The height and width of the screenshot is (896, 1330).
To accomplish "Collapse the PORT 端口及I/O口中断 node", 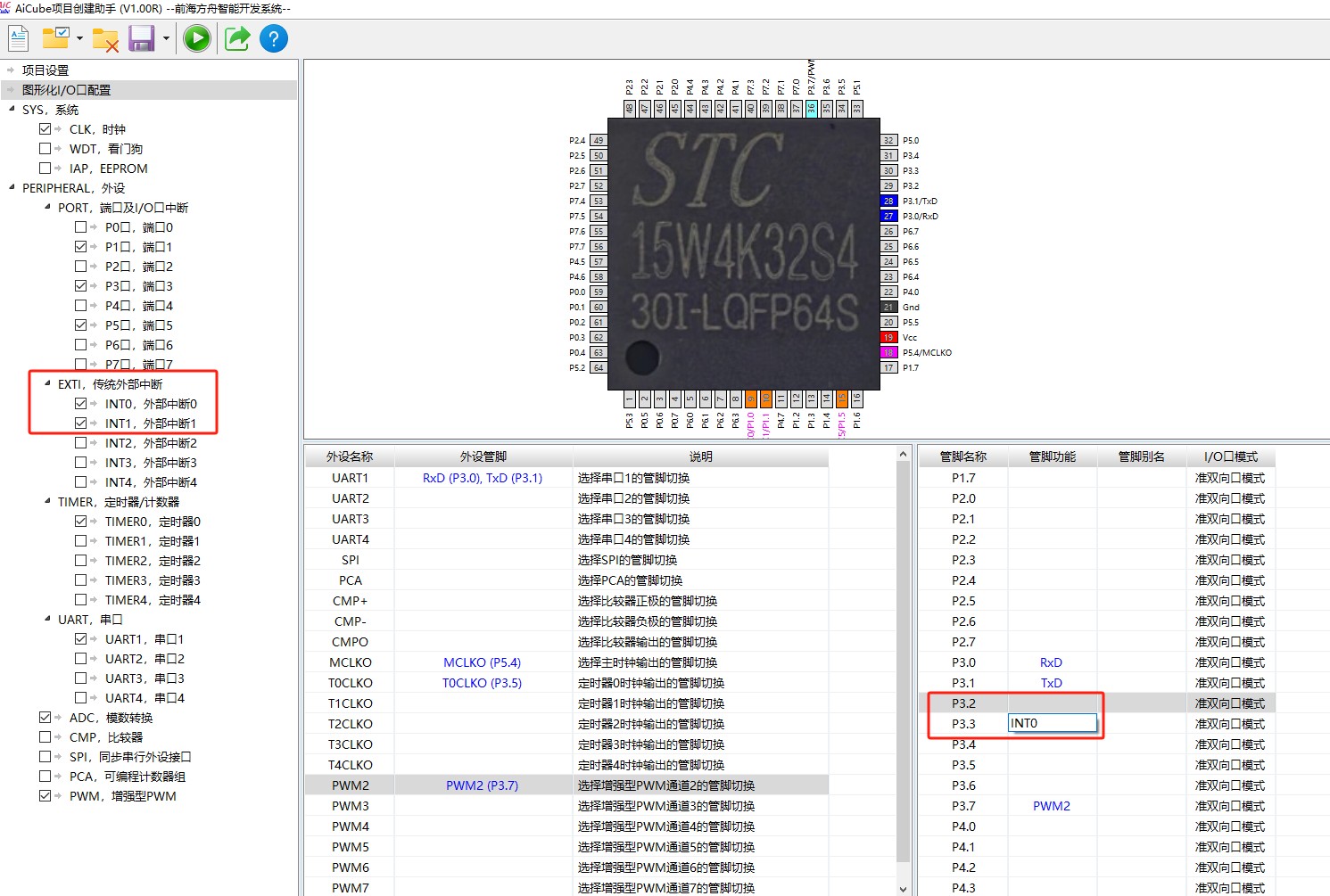I will [47, 208].
